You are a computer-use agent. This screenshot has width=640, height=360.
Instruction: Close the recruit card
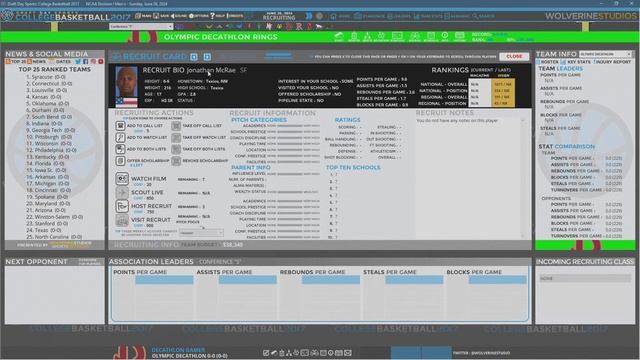[514, 56]
